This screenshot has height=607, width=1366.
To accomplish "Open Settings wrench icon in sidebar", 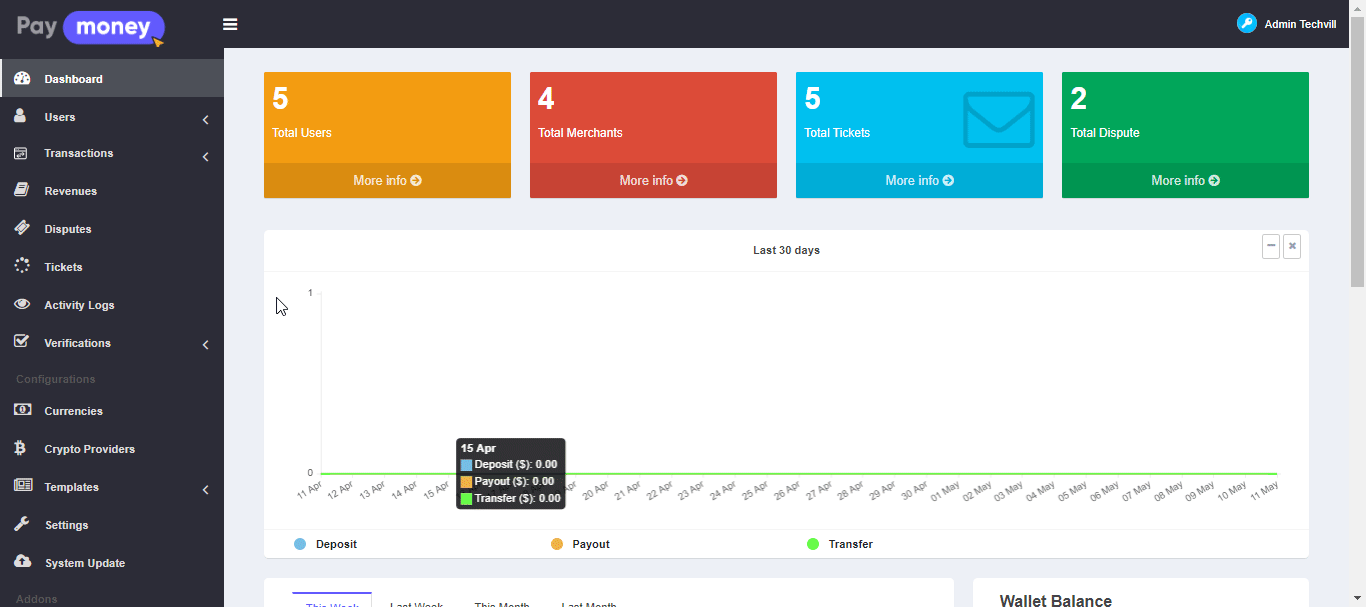I will 21,524.
